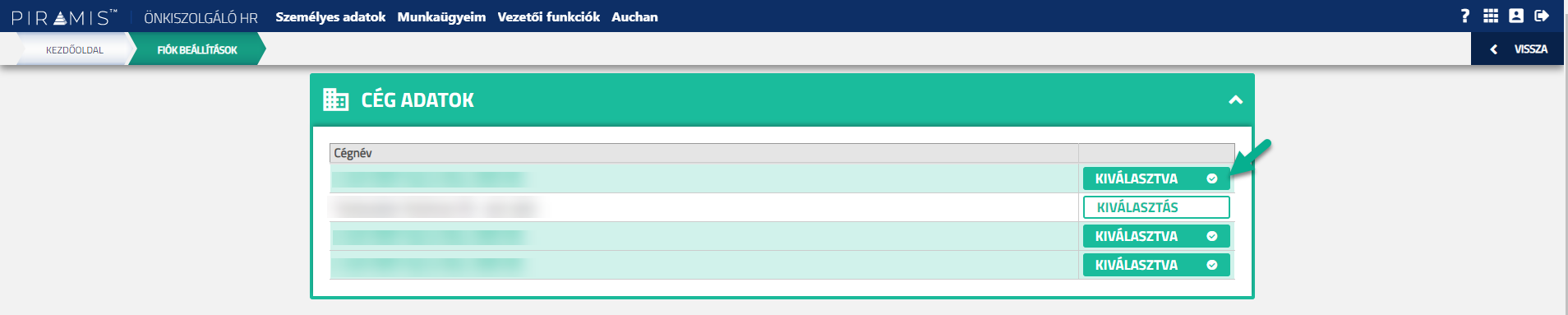Open the user profile icon
Image resolution: width=1568 pixels, height=315 pixels.
[1516, 16]
